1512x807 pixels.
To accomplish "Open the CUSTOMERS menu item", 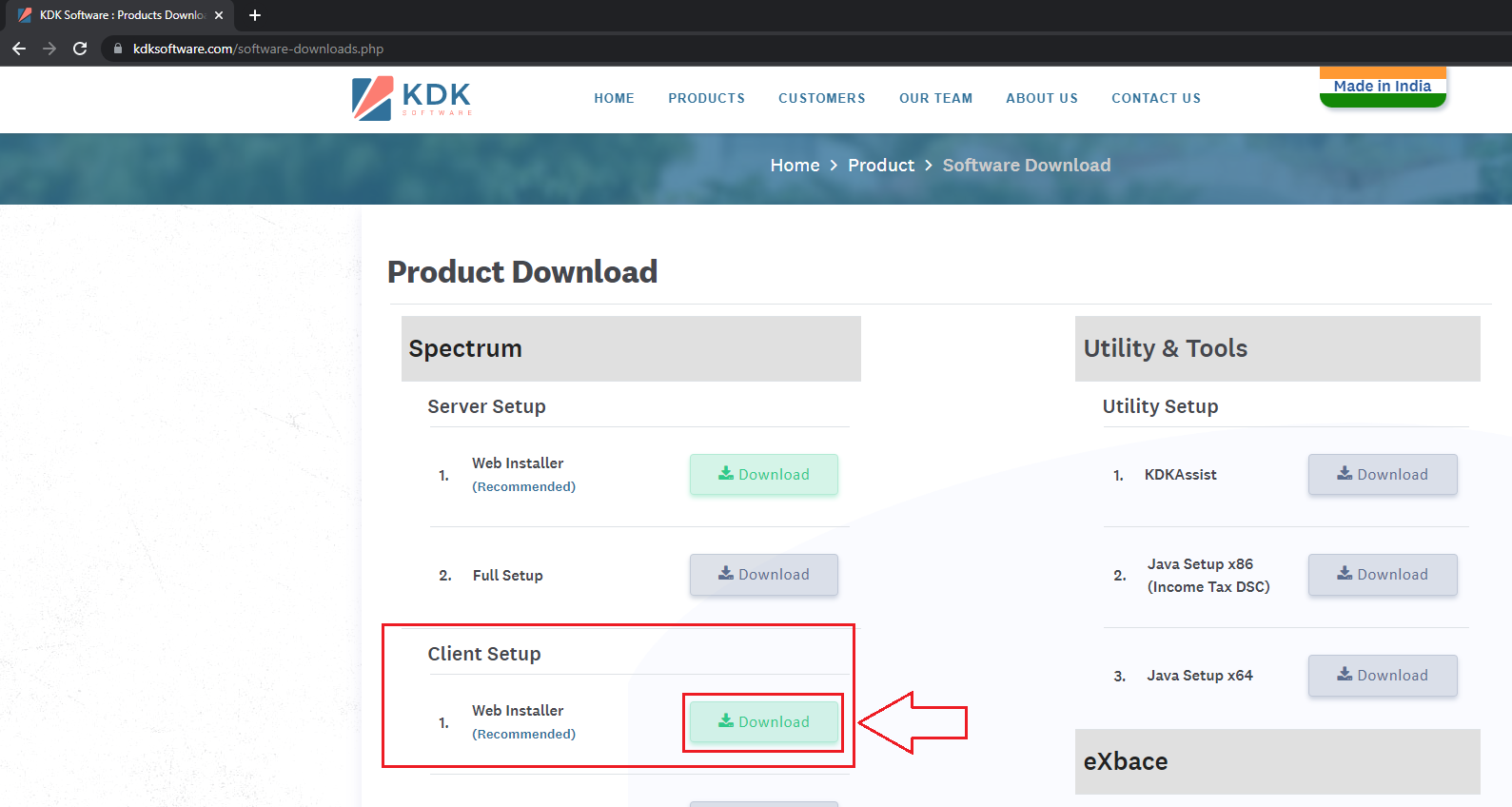I will (x=822, y=98).
